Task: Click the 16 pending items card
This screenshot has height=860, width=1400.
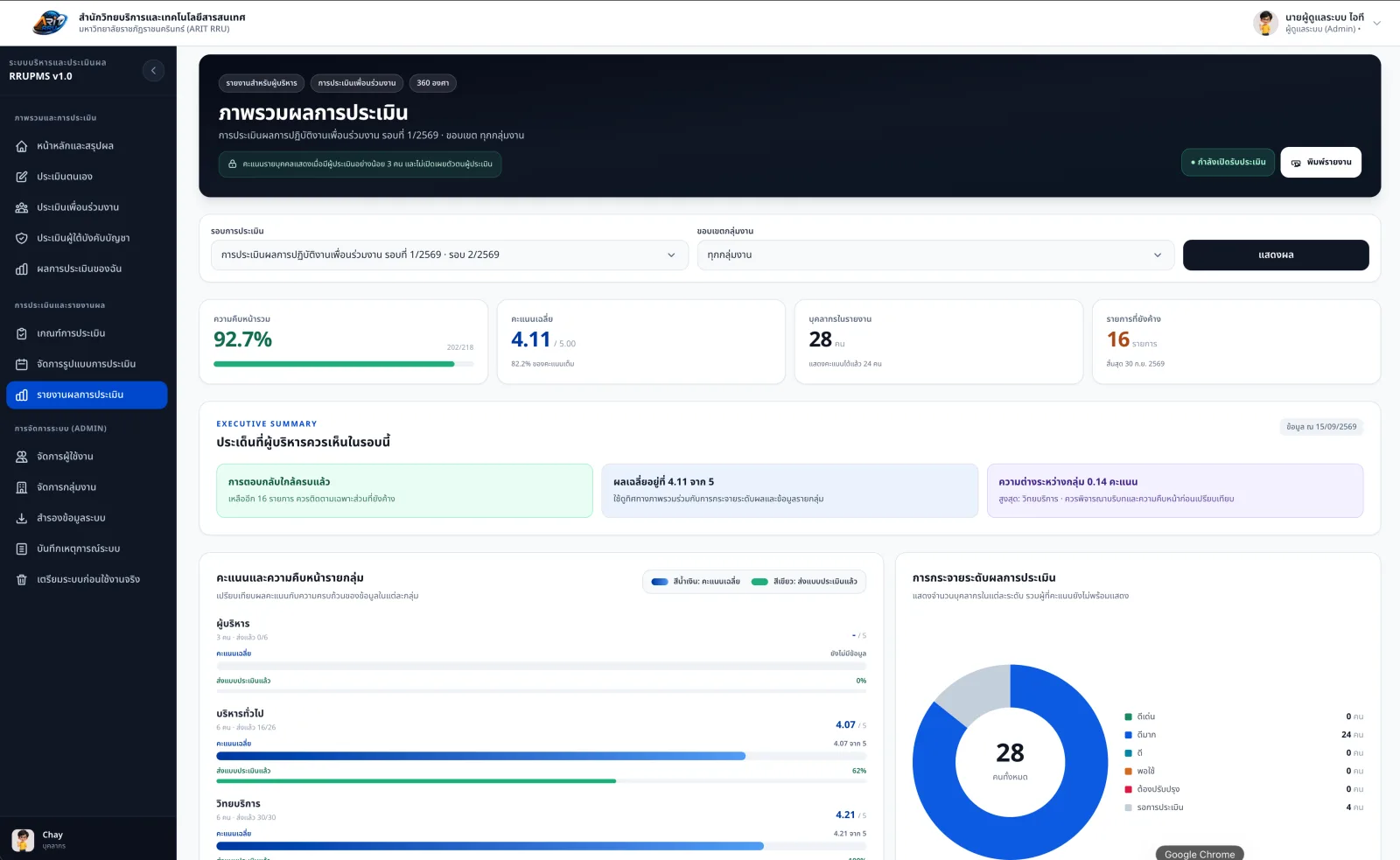Action: point(1236,342)
